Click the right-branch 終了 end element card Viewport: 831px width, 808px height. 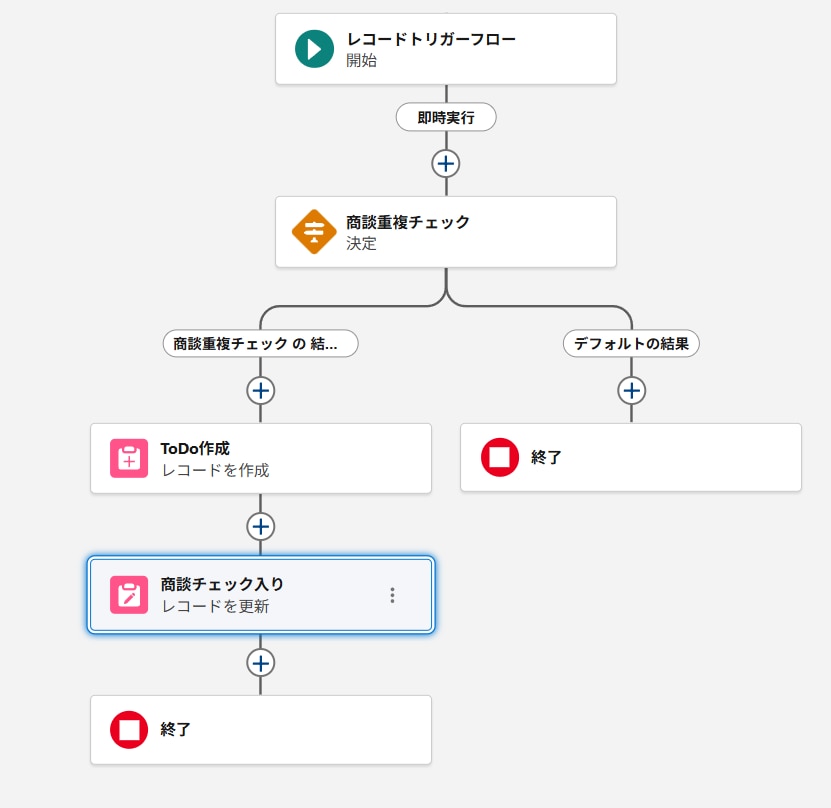pos(630,456)
